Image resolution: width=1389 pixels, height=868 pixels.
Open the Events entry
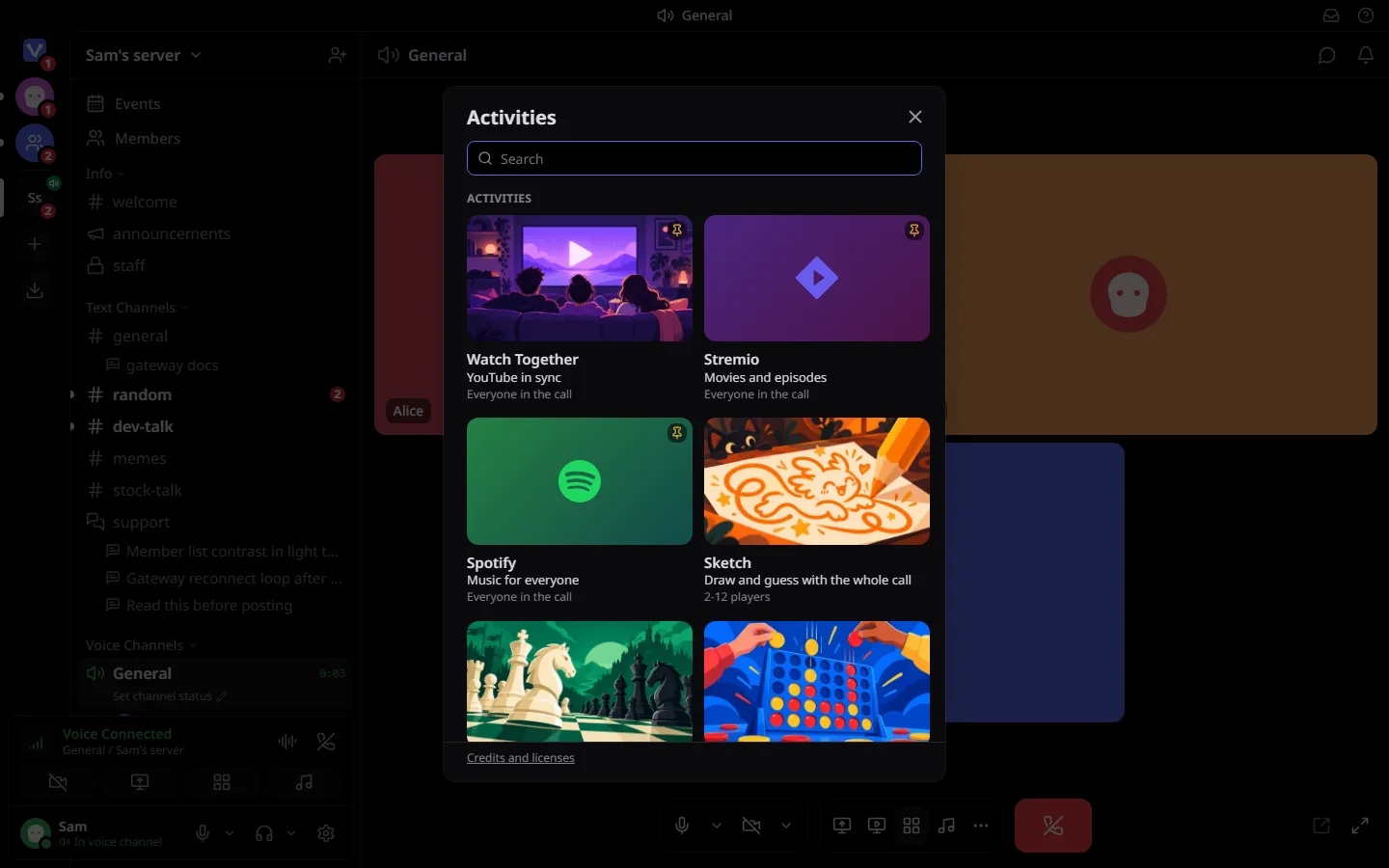pyautogui.click(x=214, y=104)
